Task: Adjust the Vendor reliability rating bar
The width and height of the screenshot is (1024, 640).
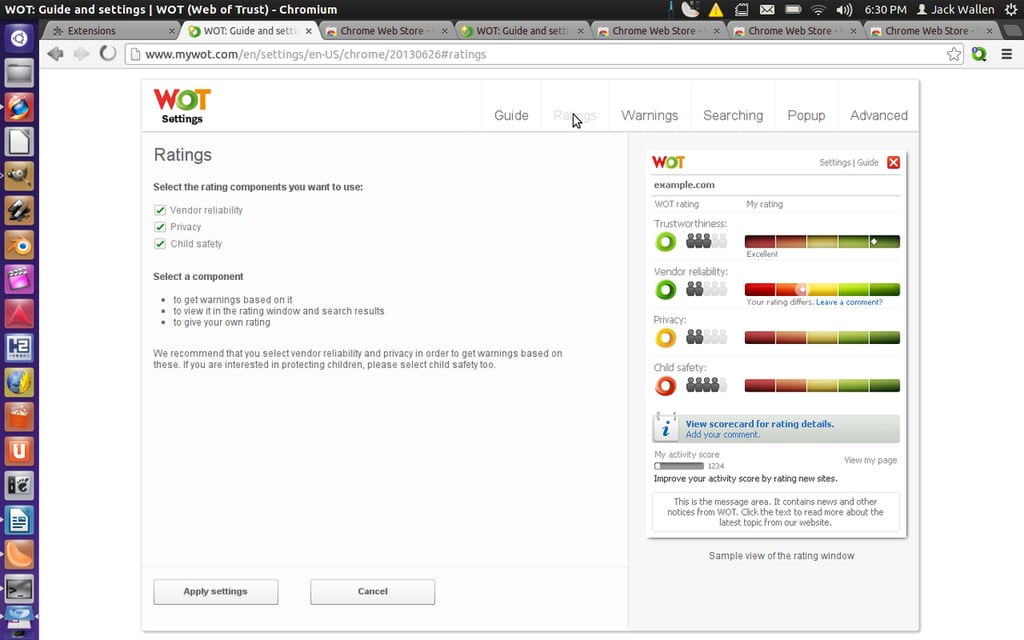Action: click(822, 290)
